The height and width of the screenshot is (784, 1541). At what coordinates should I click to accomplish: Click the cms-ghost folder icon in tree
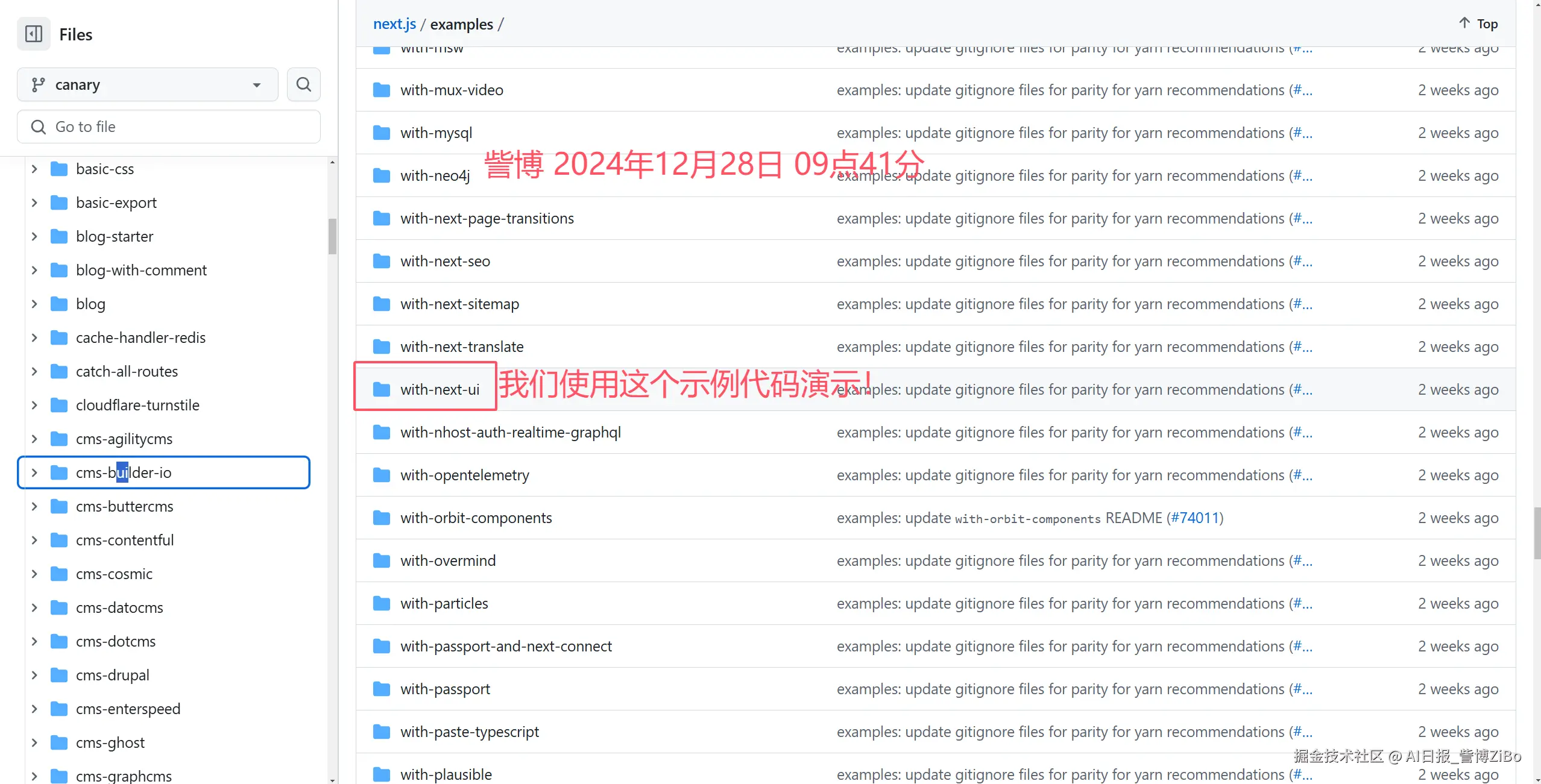(59, 743)
